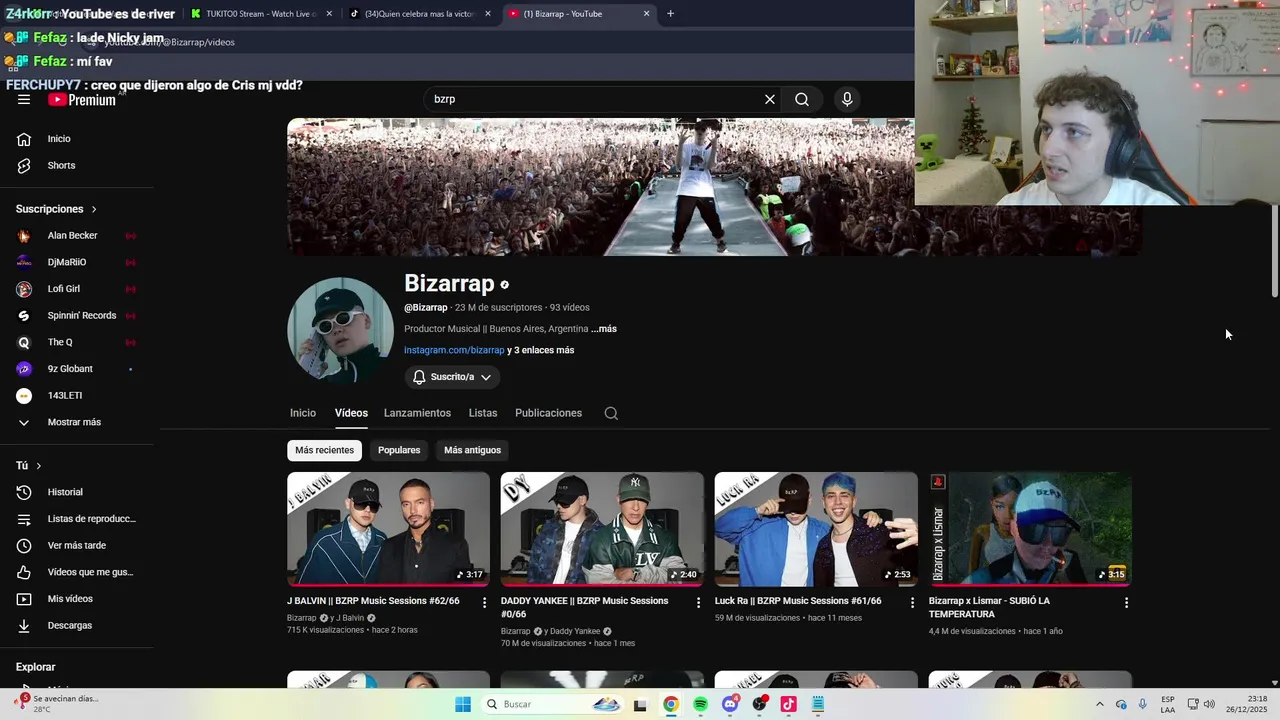Open options menu for SUBIÓ LA TEMPERATURA video

click(1126, 603)
